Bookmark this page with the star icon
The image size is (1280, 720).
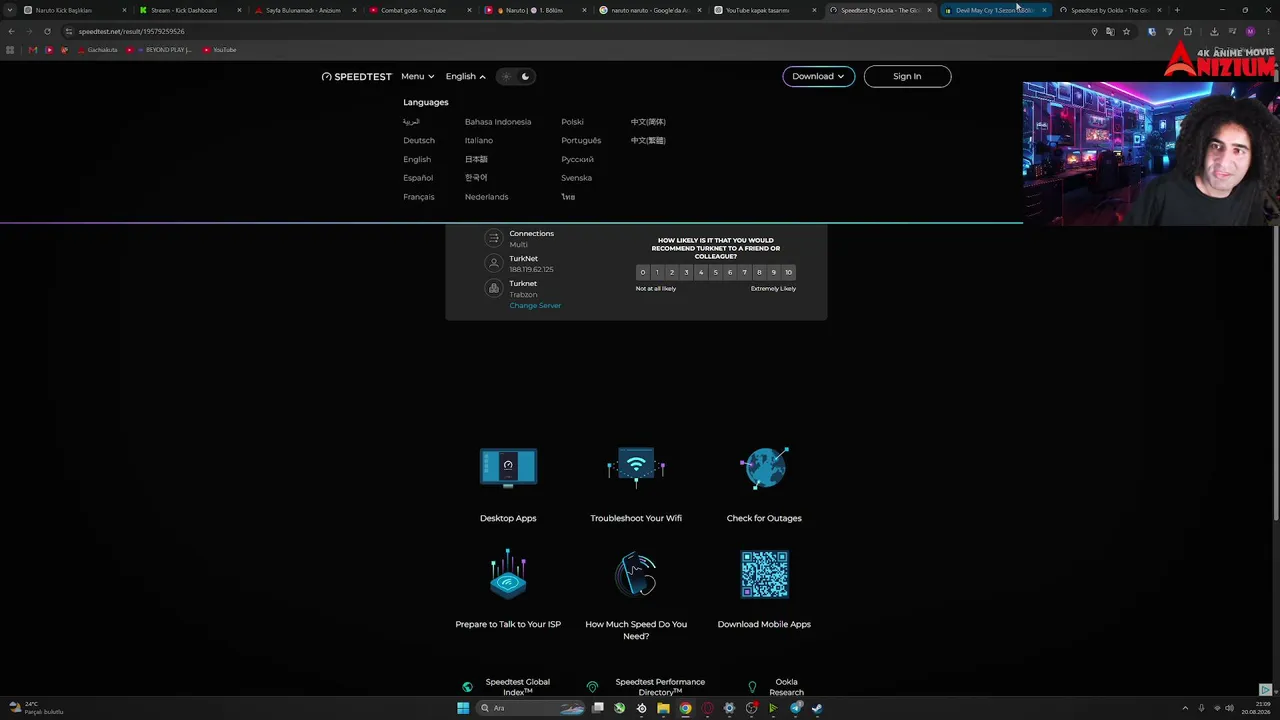(1126, 31)
